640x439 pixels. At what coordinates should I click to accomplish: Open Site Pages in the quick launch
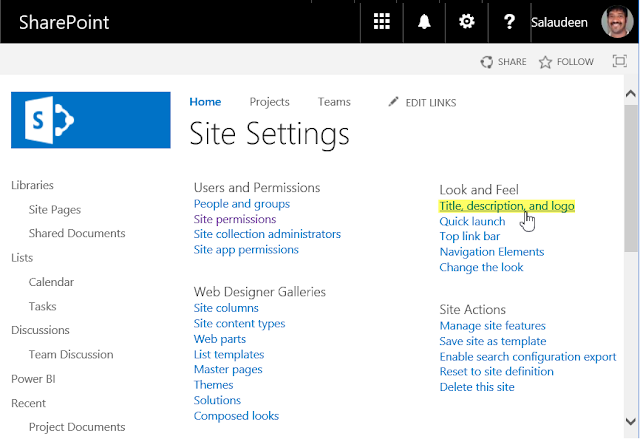[55, 210]
